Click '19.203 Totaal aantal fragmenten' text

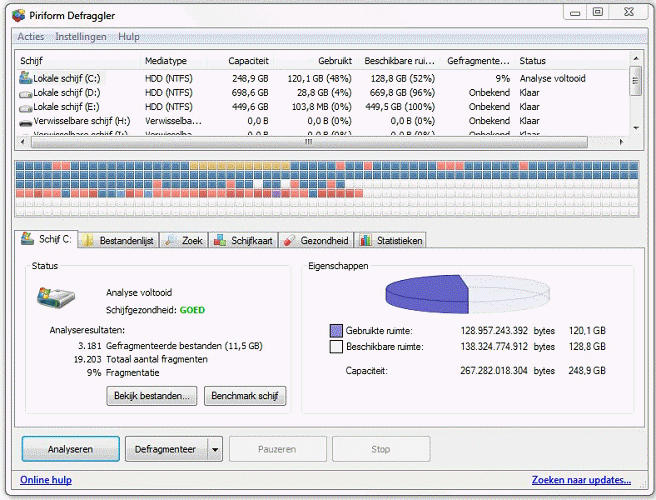pos(141,359)
